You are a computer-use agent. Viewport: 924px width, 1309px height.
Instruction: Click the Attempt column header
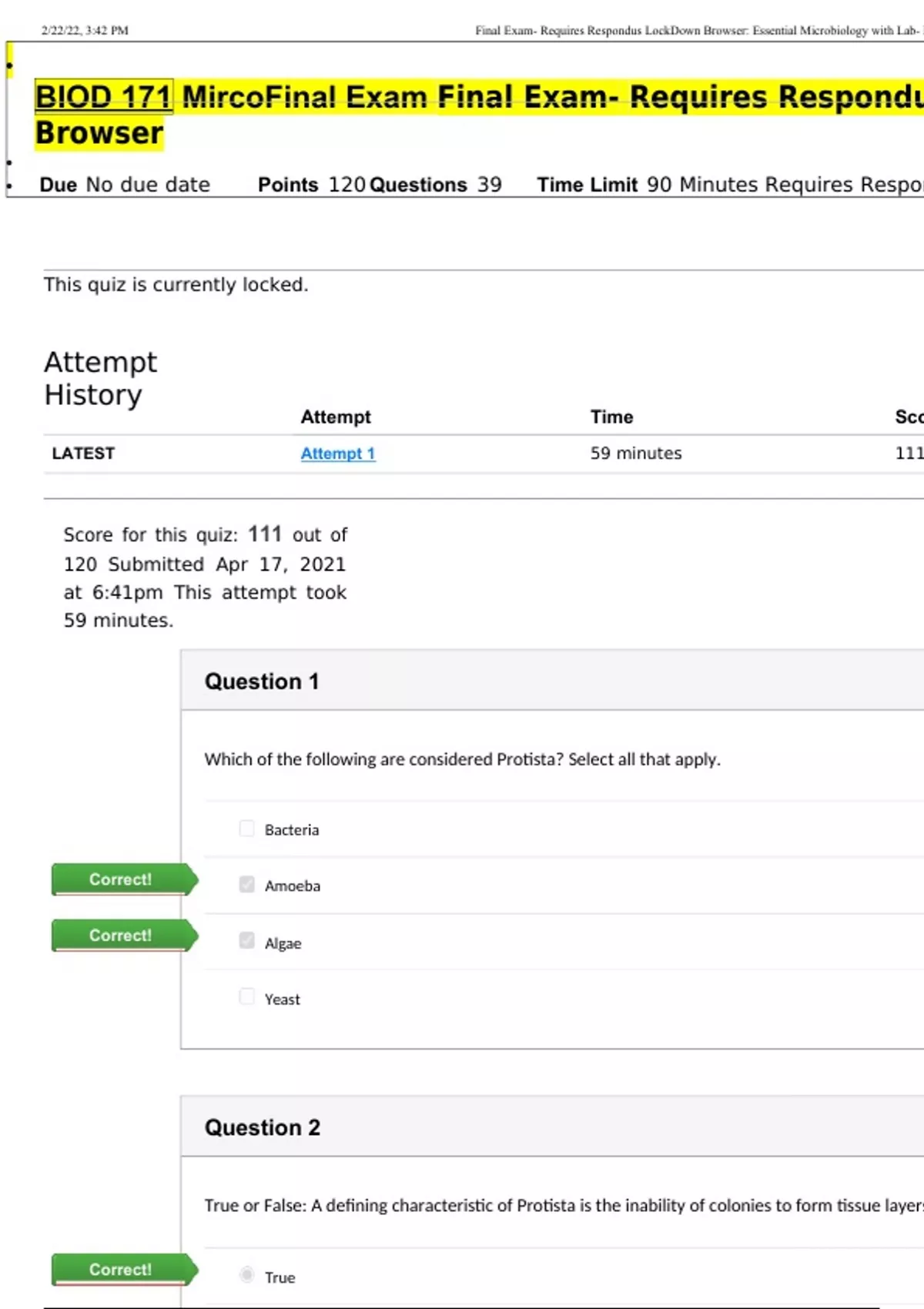pyautogui.click(x=335, y=417)
